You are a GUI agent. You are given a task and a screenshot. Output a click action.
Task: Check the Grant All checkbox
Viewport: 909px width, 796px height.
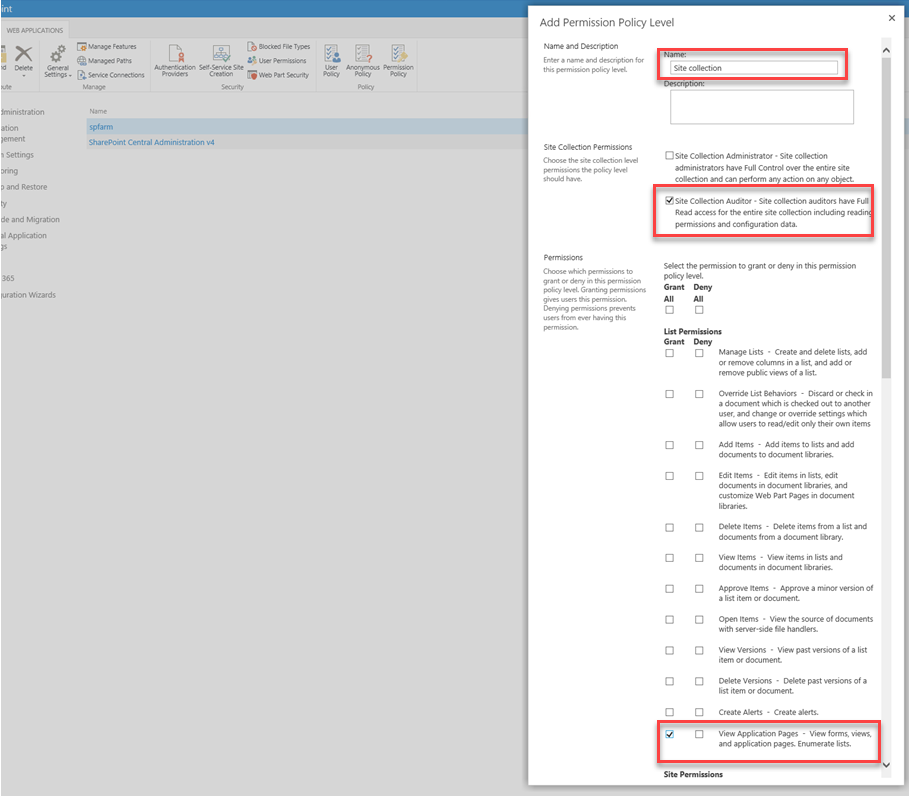[x=670, y=310]
